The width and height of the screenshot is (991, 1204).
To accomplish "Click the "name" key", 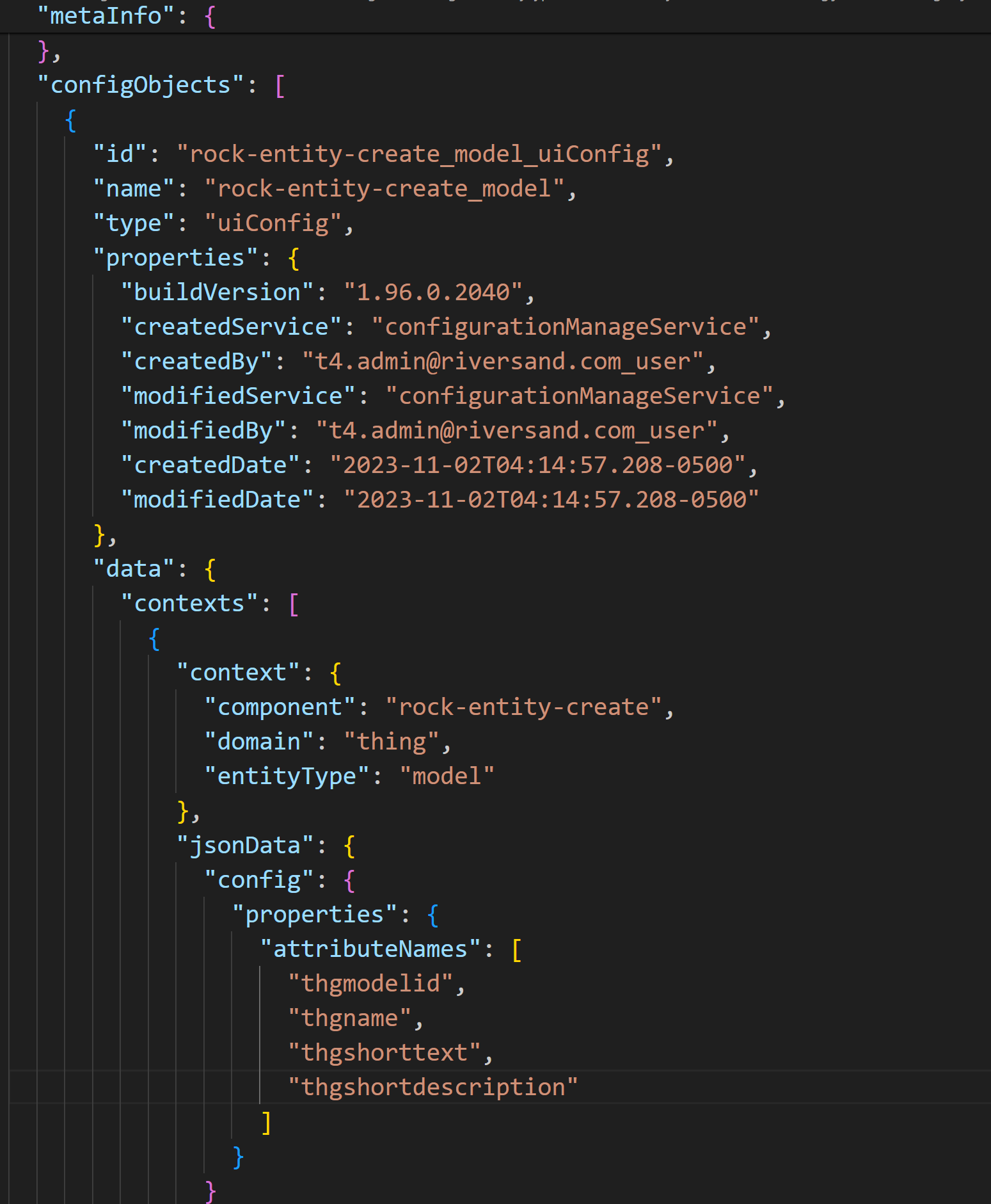I will 133,189.
